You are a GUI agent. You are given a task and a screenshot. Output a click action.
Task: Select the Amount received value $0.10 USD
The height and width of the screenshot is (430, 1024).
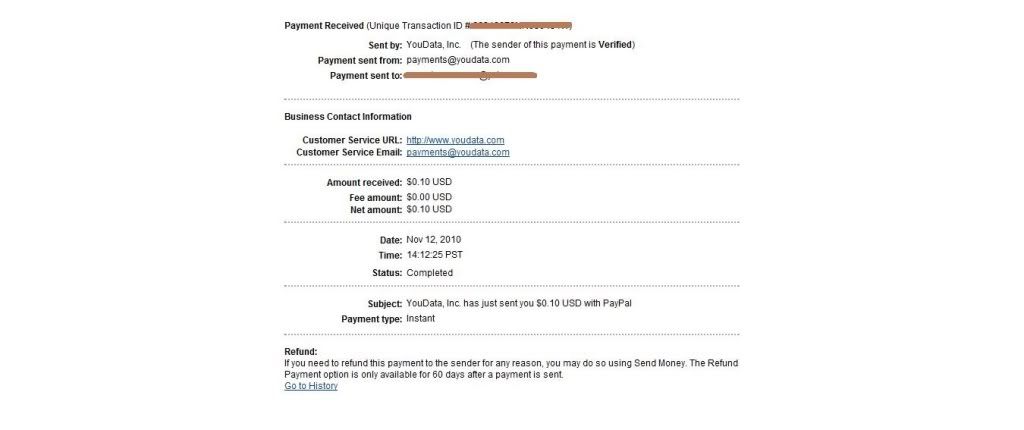429,182
